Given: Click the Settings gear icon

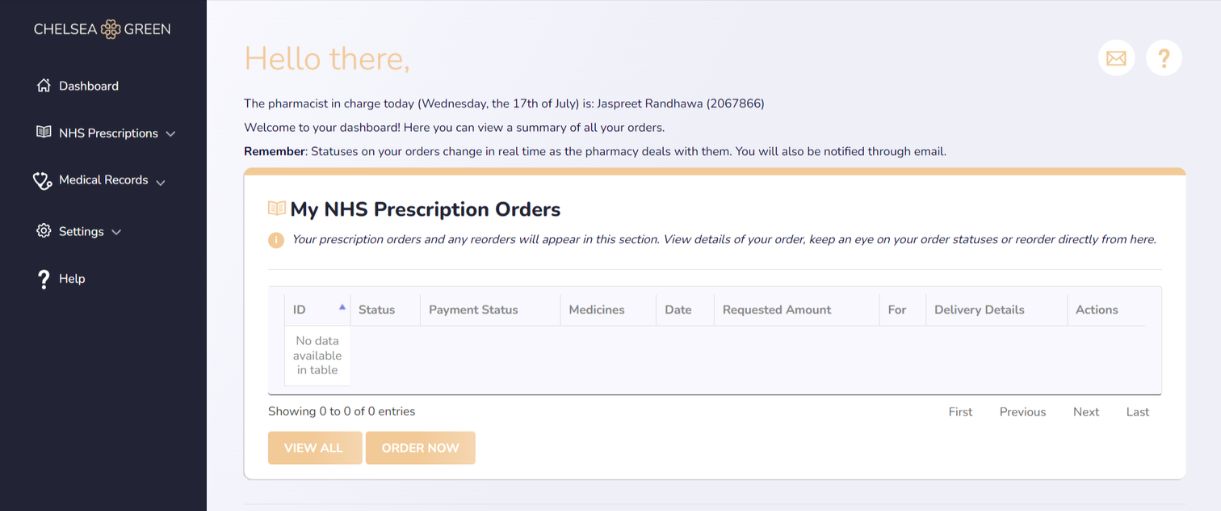Looking at the screenshot, I should pos(44,231).
